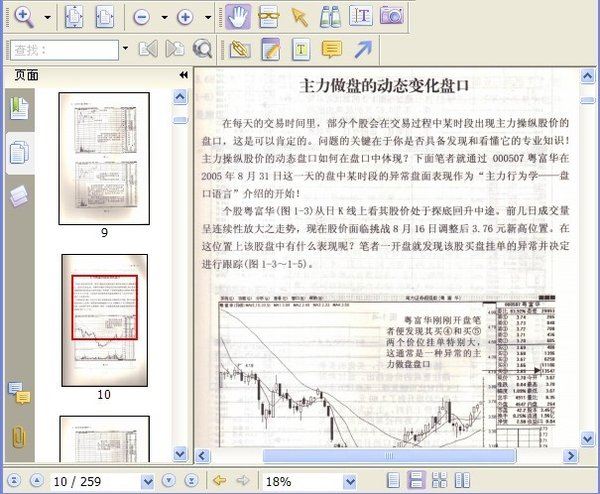Expand the search field dropdown arrow
Screen dimensions: 600x494
coord(125,49)
